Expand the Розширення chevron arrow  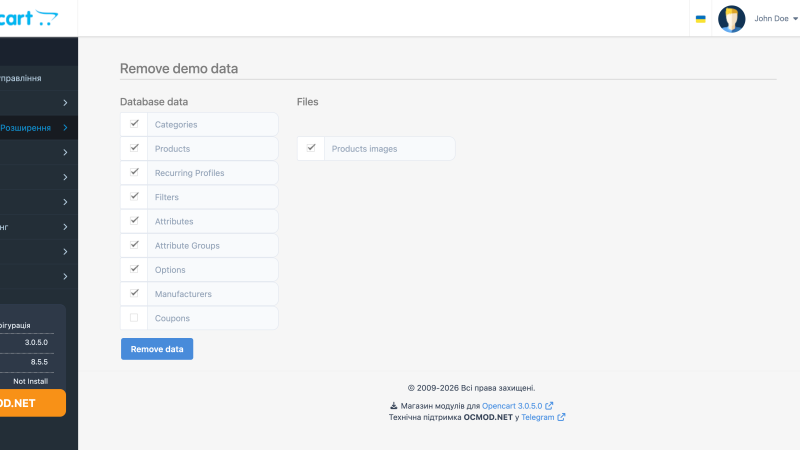[x=65, y=128]
